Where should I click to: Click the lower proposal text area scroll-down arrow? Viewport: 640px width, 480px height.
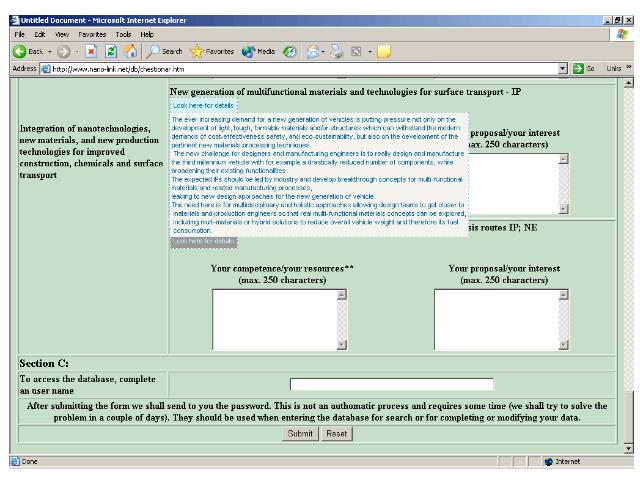click(564, 345)
